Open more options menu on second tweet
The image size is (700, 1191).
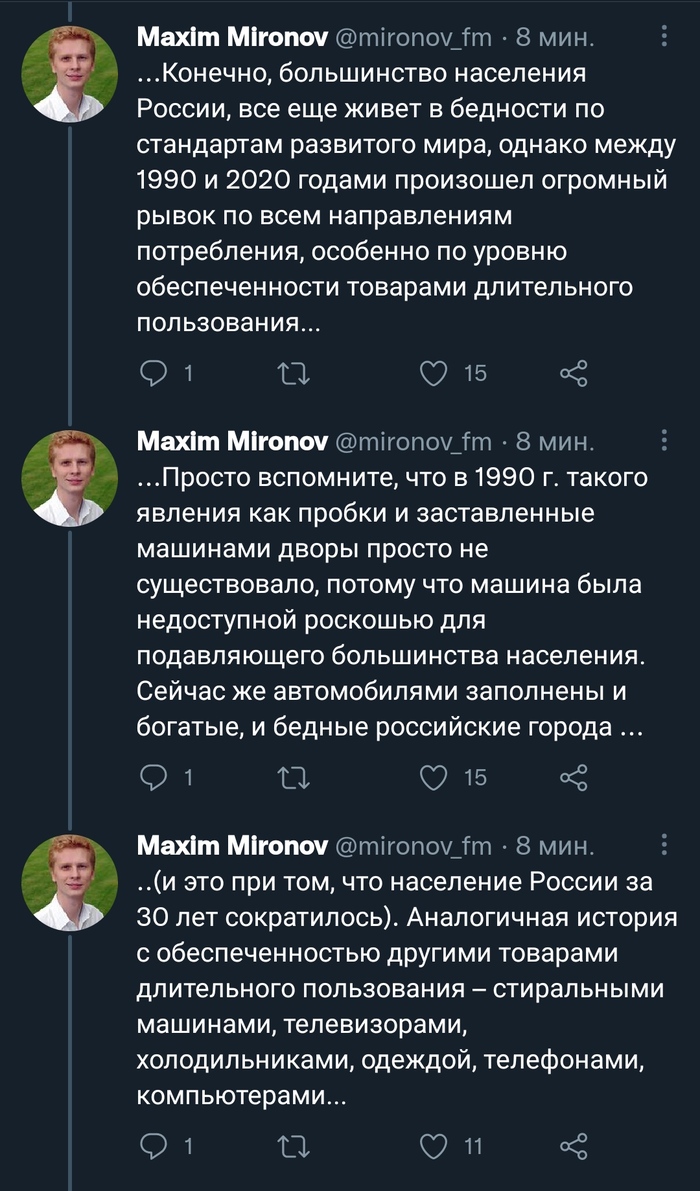tap(666, 440)
